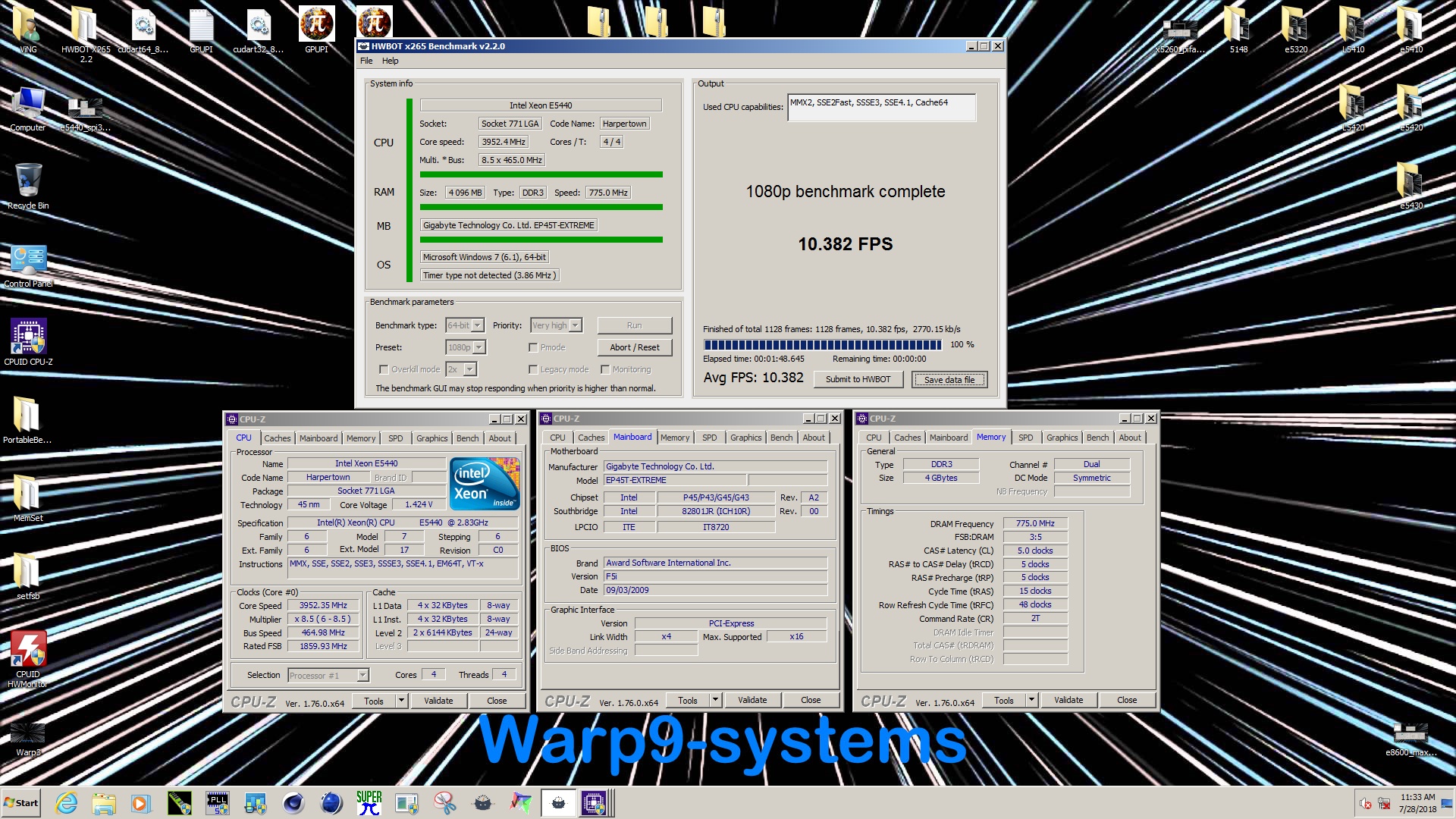Open the Preset 1080p dropdown
Viewport: 1456px width, 819px height.
coord(466,347)
